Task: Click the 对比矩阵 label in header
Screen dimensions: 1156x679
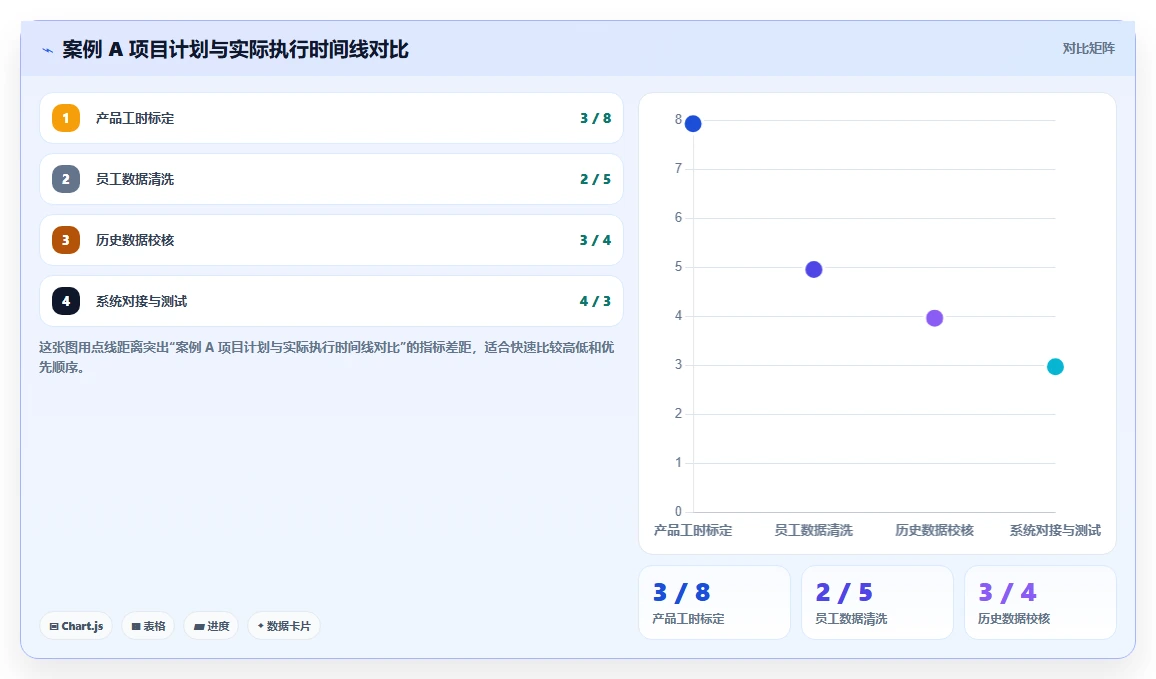Action: click(x=1088, y=49)
